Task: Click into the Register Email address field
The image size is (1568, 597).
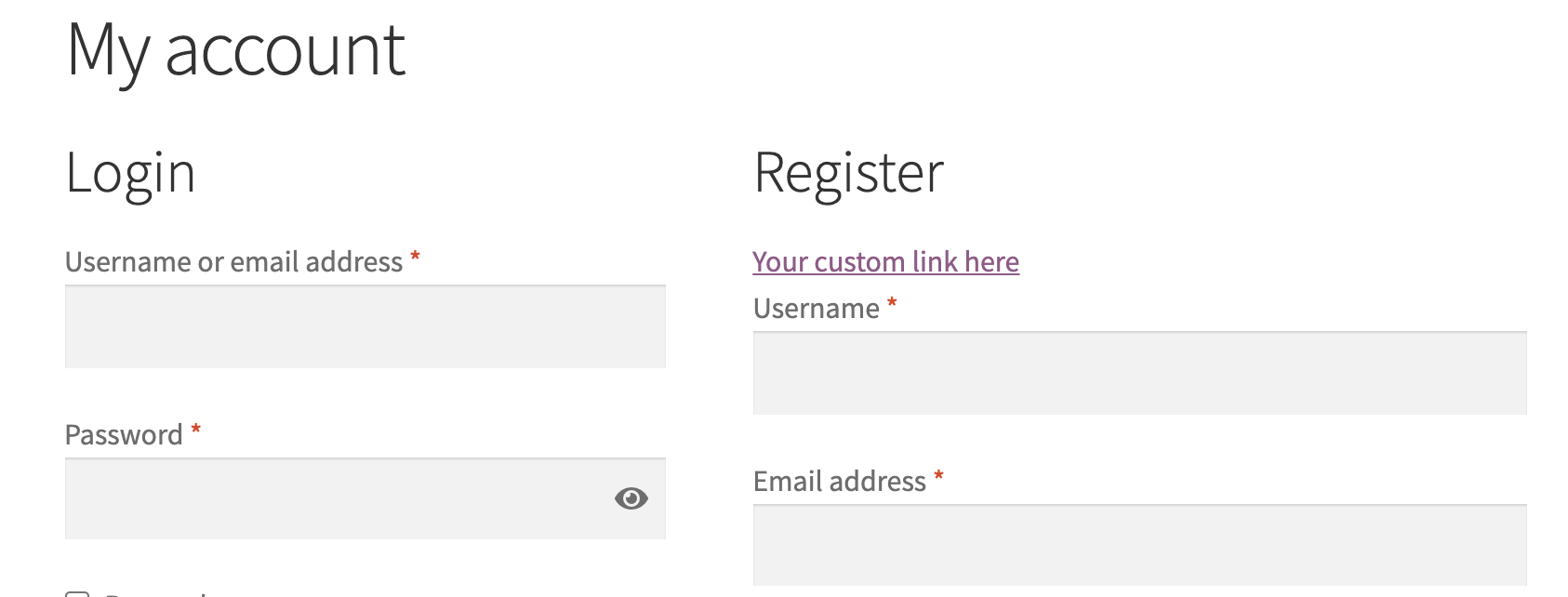Action: 1139,545
